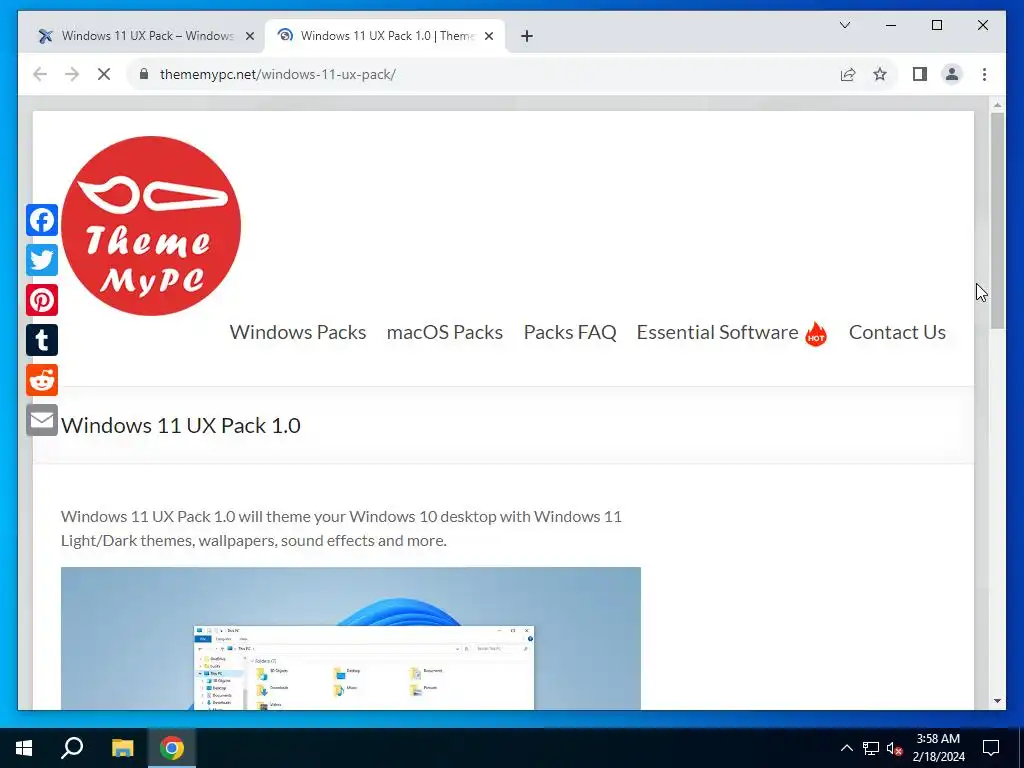This screenshot has width=1024, height=768.
Task: Close the first Windows 11 UX Pack tab
Action: [x=249, y=36]
